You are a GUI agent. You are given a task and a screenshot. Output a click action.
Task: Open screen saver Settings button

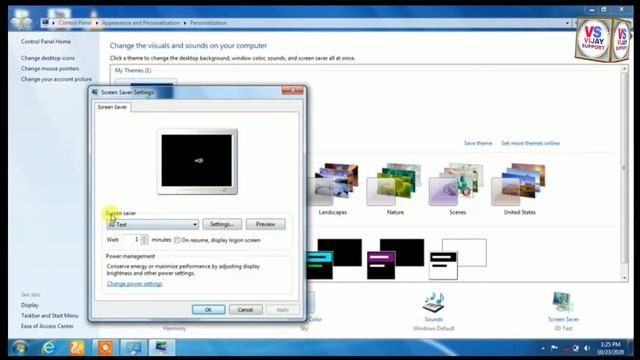(222, 224)
